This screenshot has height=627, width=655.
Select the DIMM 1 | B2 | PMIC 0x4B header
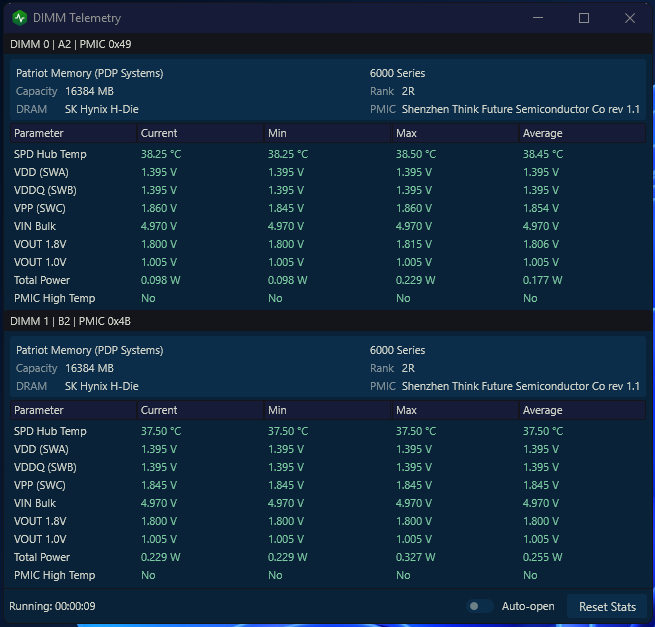coord(328,321)
